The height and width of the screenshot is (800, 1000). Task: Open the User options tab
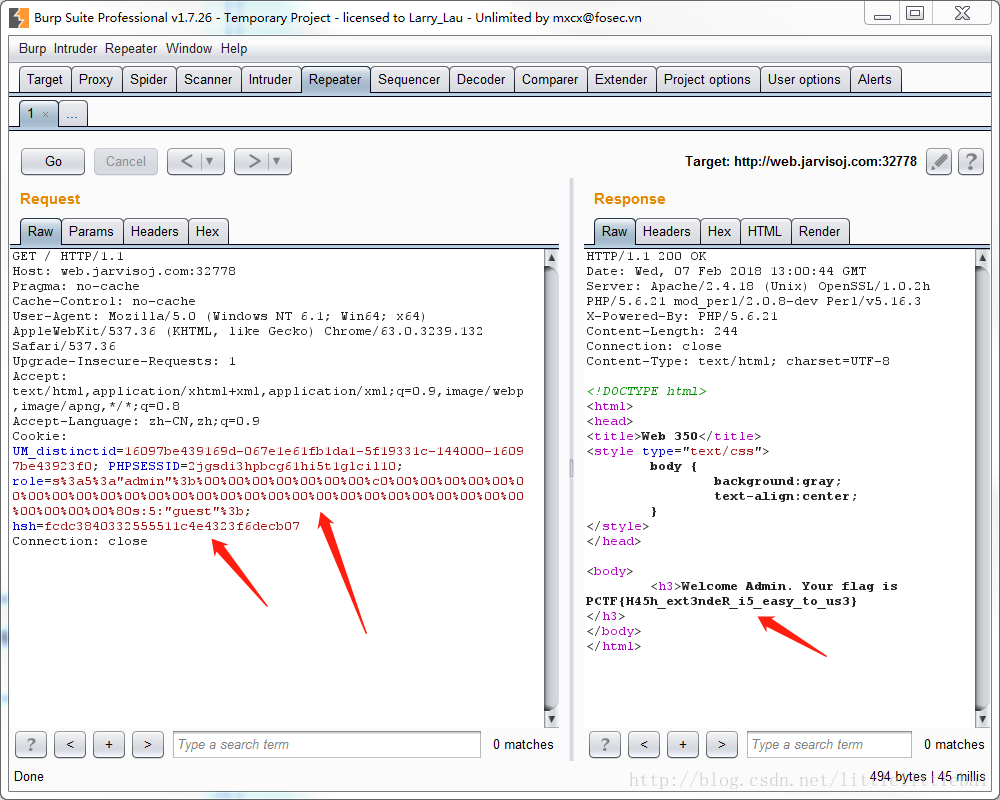[804, 80]
